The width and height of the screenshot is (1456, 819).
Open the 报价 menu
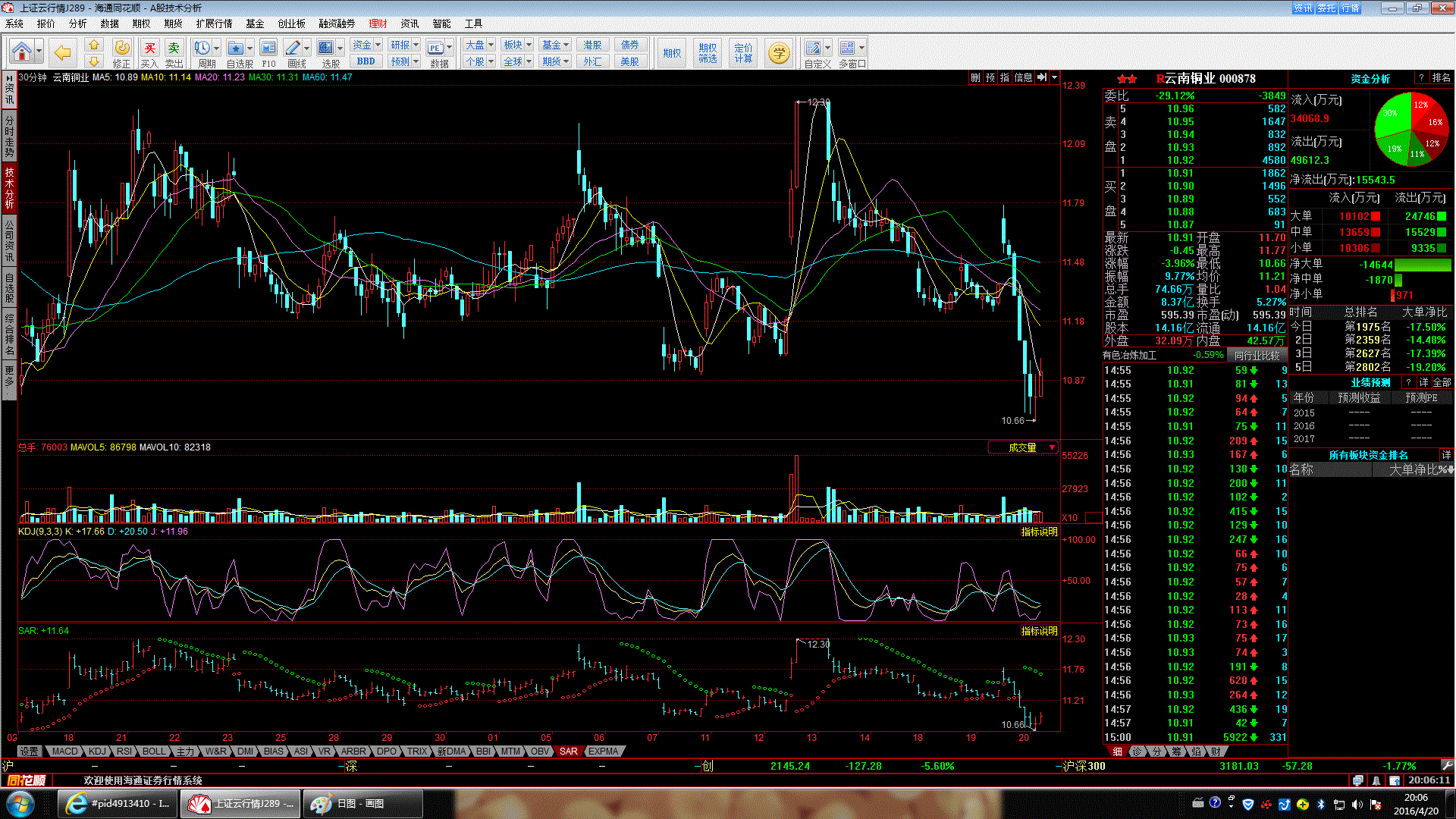(x=46, y=24)
